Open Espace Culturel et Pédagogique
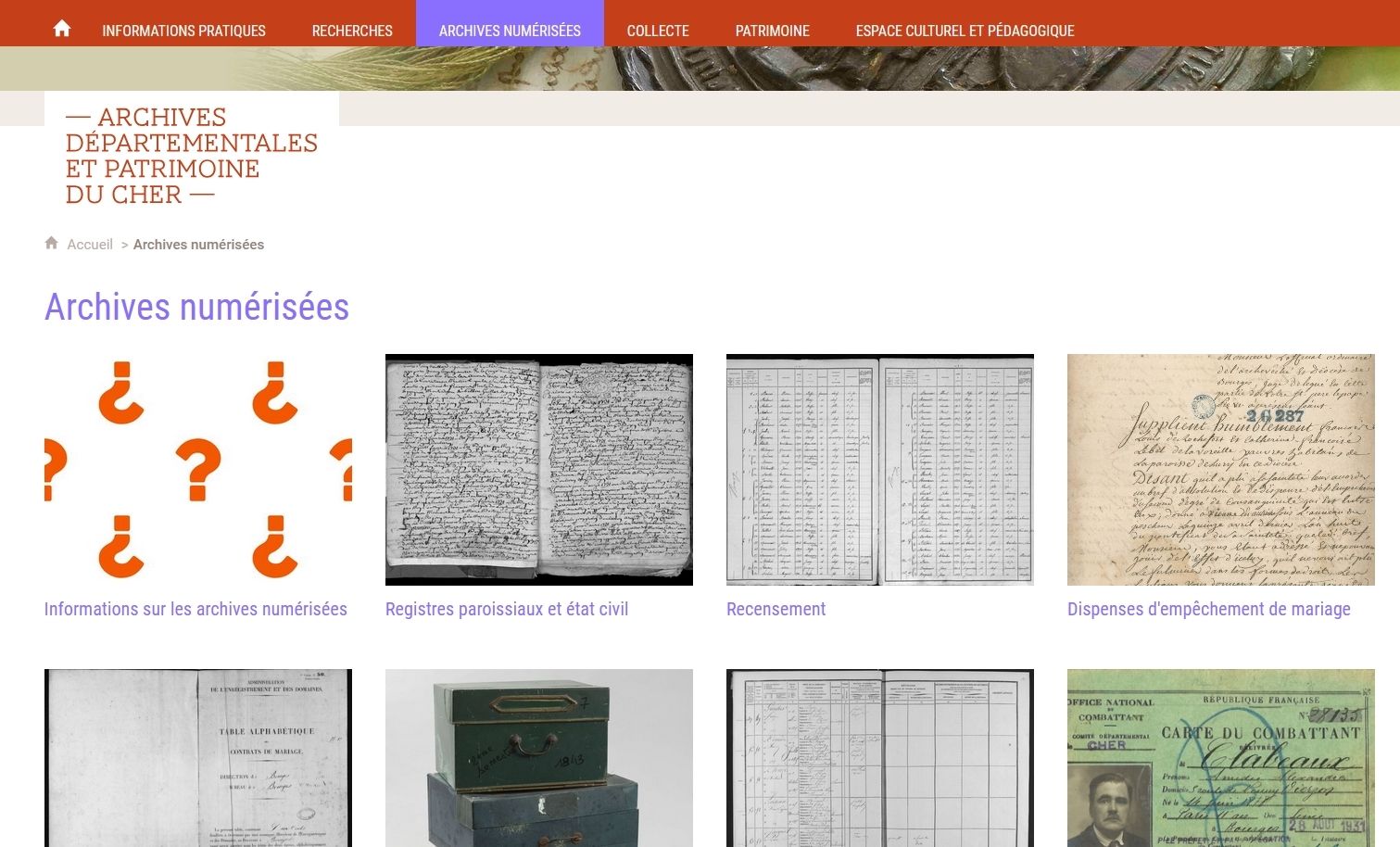The width and height of the screenshot is (1400, 847). click(x=965, y=31)
